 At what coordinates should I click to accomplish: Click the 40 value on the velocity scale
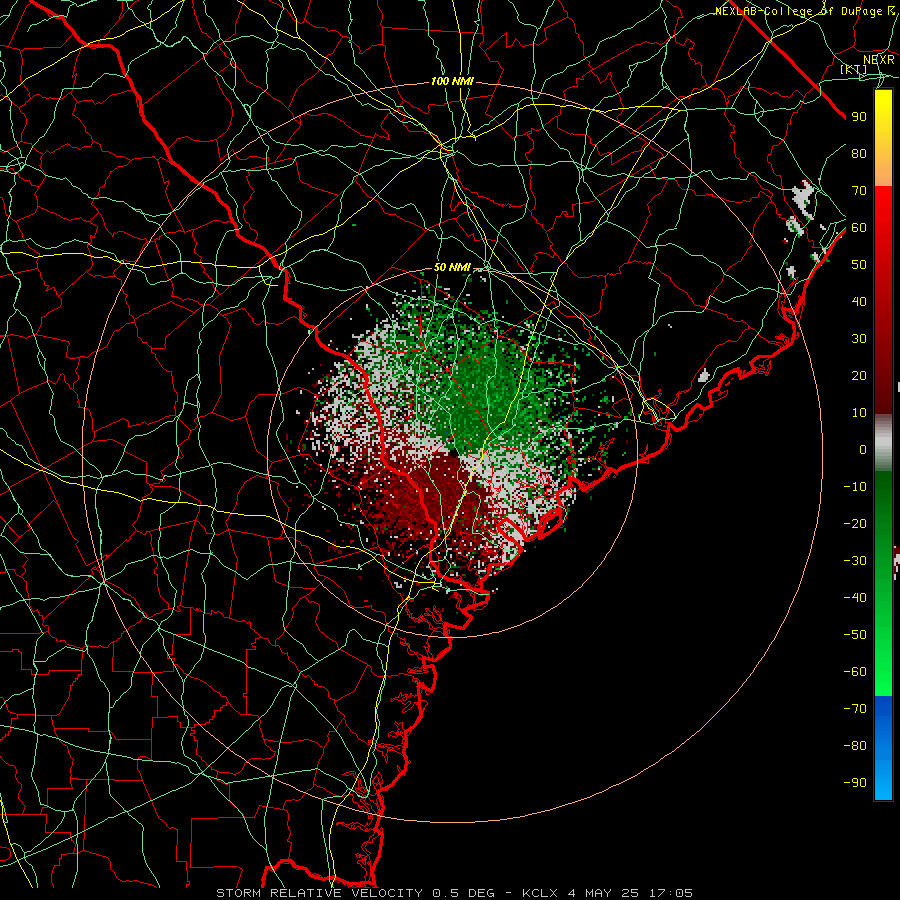pyautogui.click(x=859, y=301)
